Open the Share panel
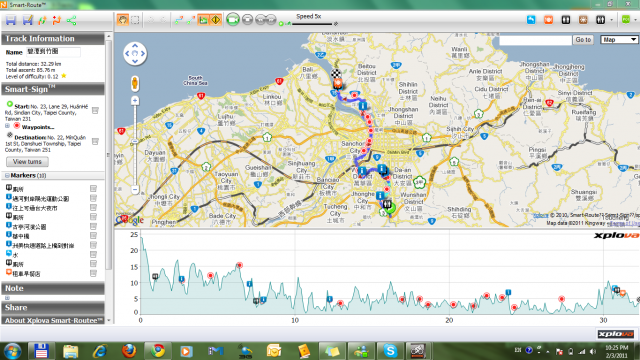This screenshot has height=360, width=640. point(53,308)
